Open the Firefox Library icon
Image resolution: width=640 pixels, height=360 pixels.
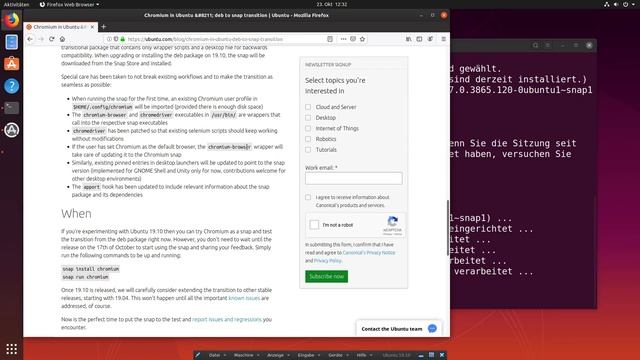pyautogui.click(x=409, y=39)
